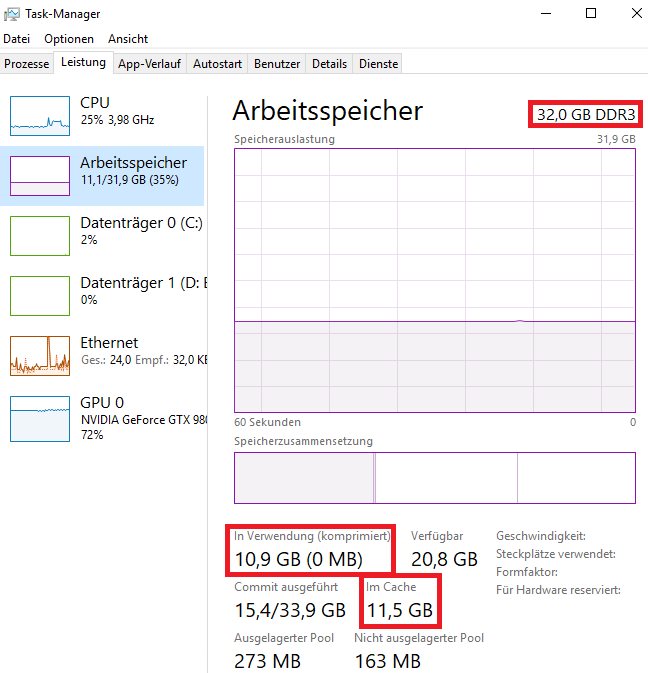Click the Datenträger 1 (D: label
The image size is (648, 673).
(143, 283)
